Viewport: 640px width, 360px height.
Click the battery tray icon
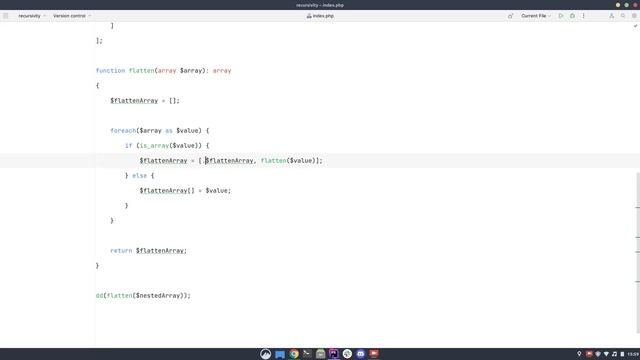[622, 354]
